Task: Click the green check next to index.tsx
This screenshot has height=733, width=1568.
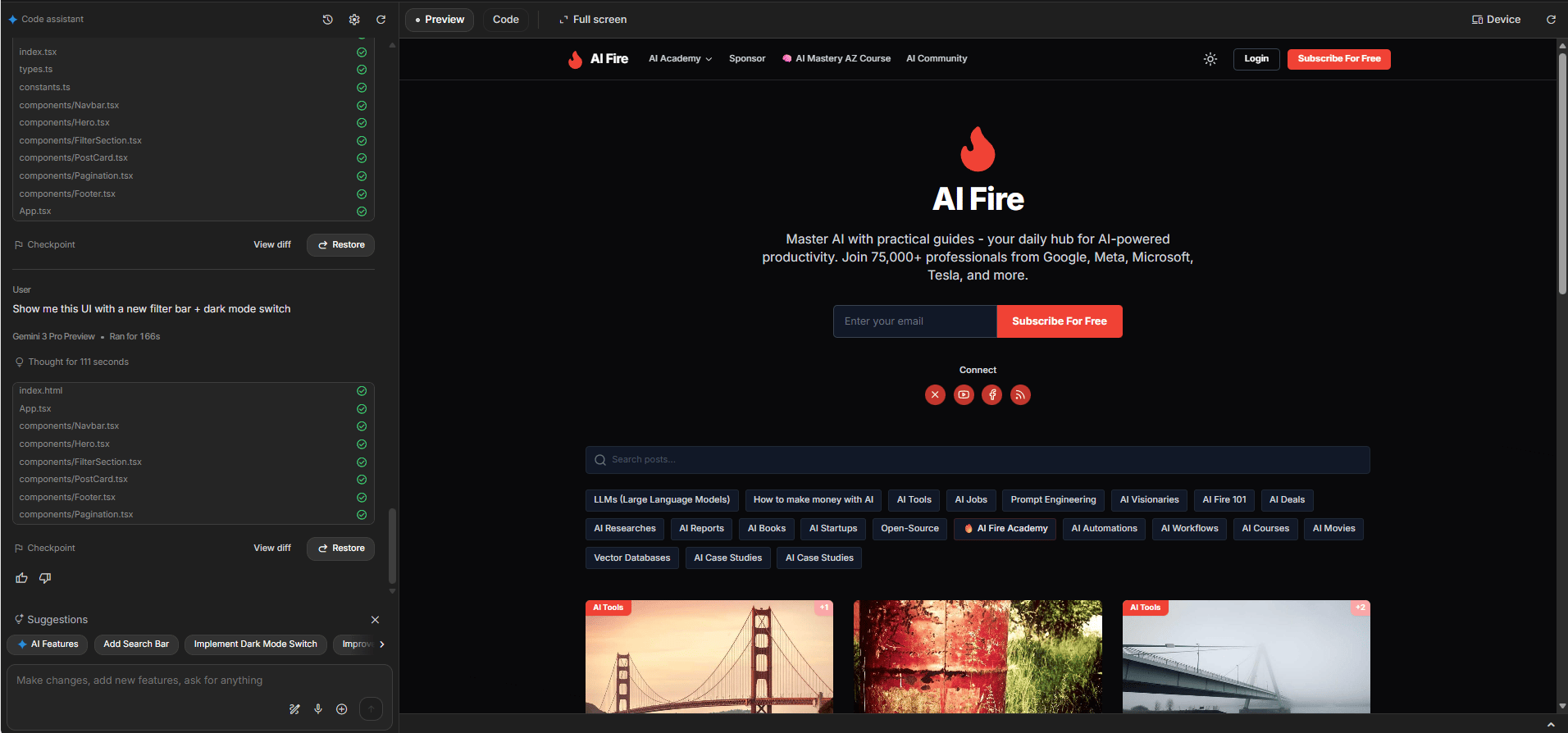Action: click(x=362, y=52)
